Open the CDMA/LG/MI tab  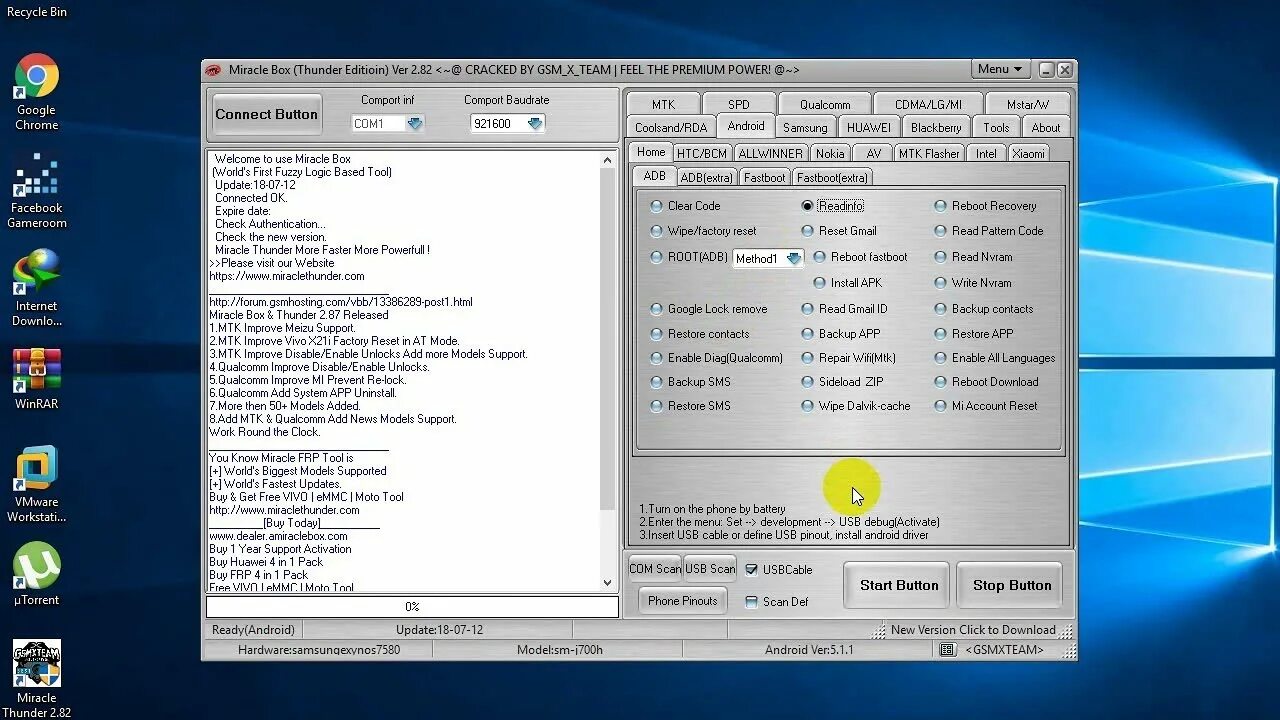click(x=928, y=104)
